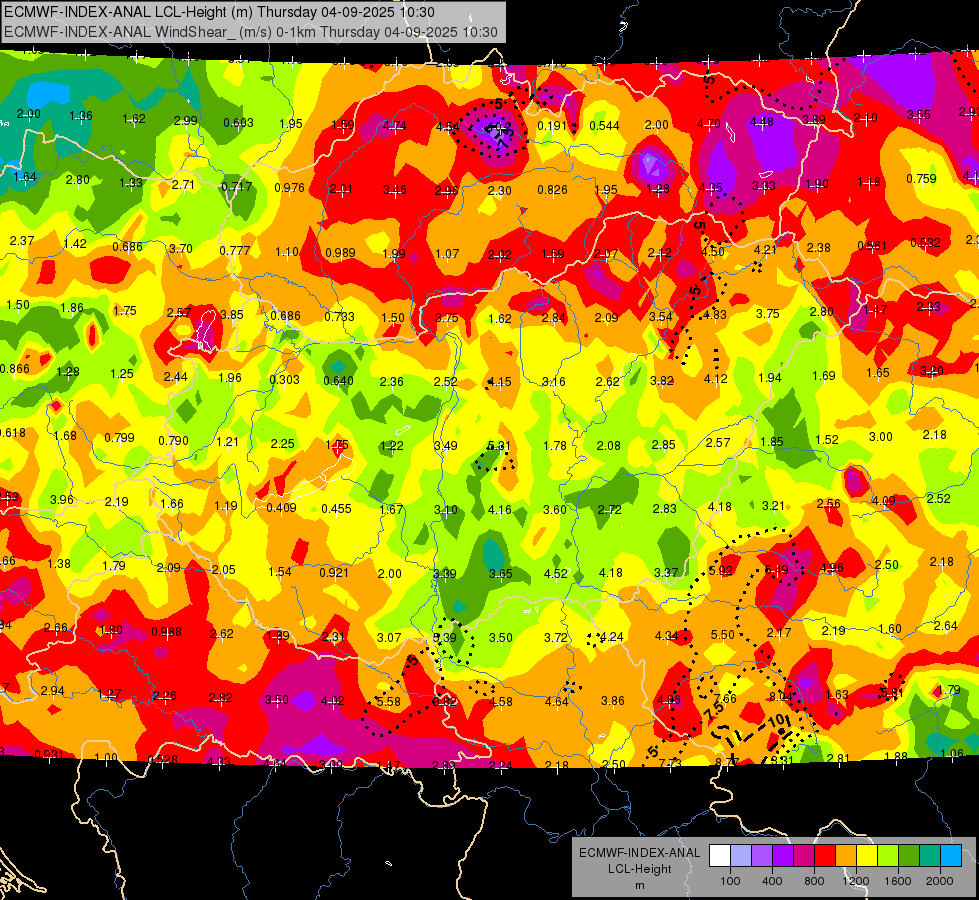Click the wind shear value 0.191
Viewport: 979px width, 900px height.
(x=552, y=125)
